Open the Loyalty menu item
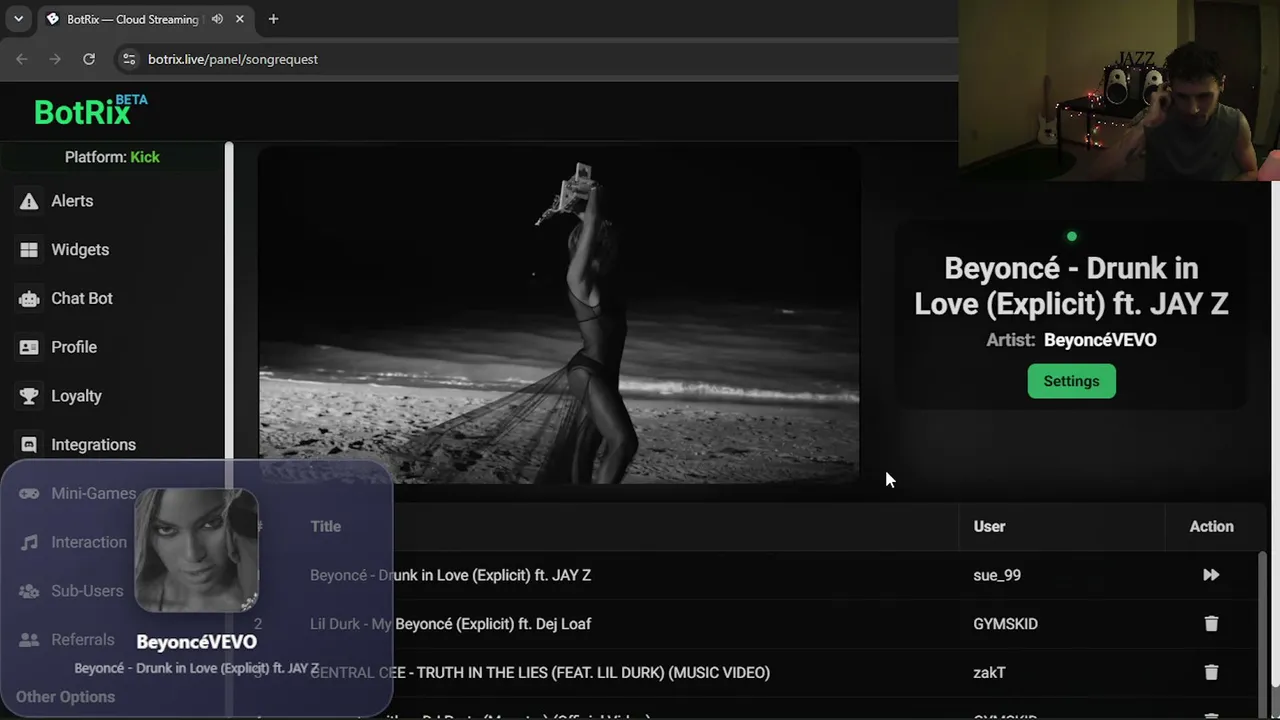The height and width of the screenshot is (720, 1280). 76,396
